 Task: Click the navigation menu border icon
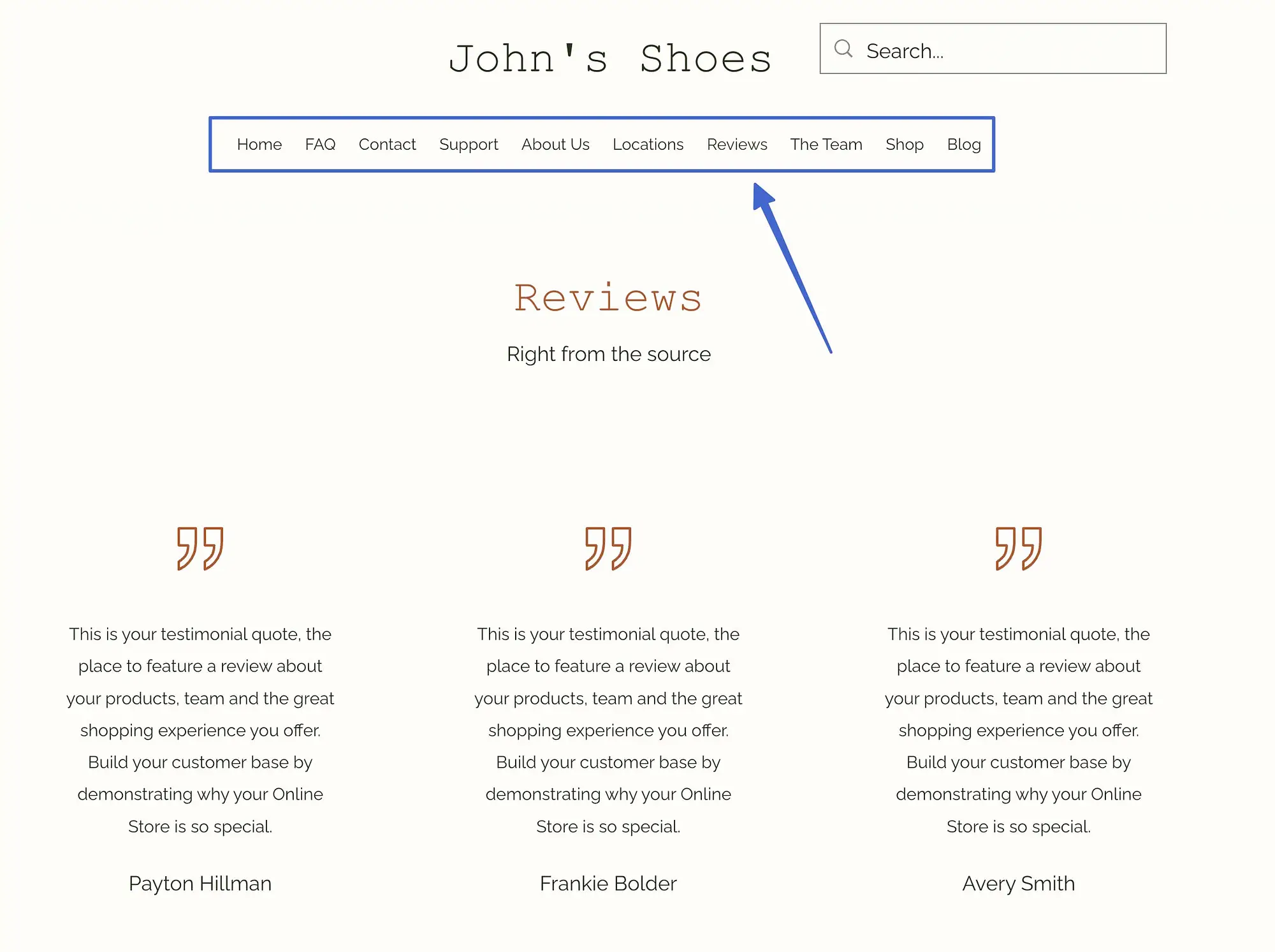click(x=602, y=144)
